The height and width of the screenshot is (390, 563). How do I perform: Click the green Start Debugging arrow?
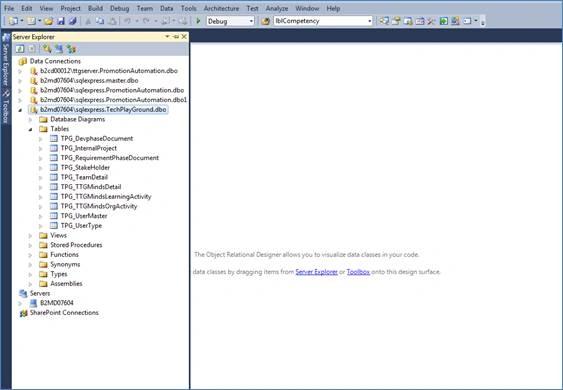pos(198,21)
